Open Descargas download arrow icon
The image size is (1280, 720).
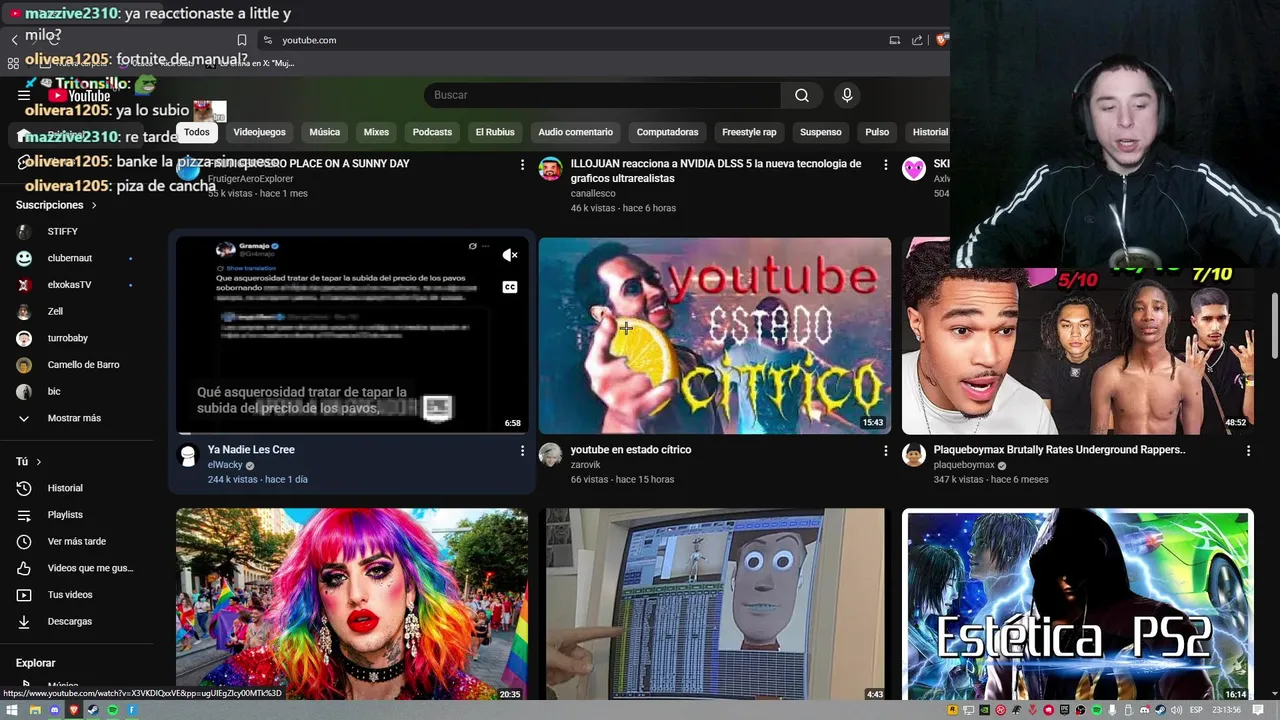click(x=24, y=622)
